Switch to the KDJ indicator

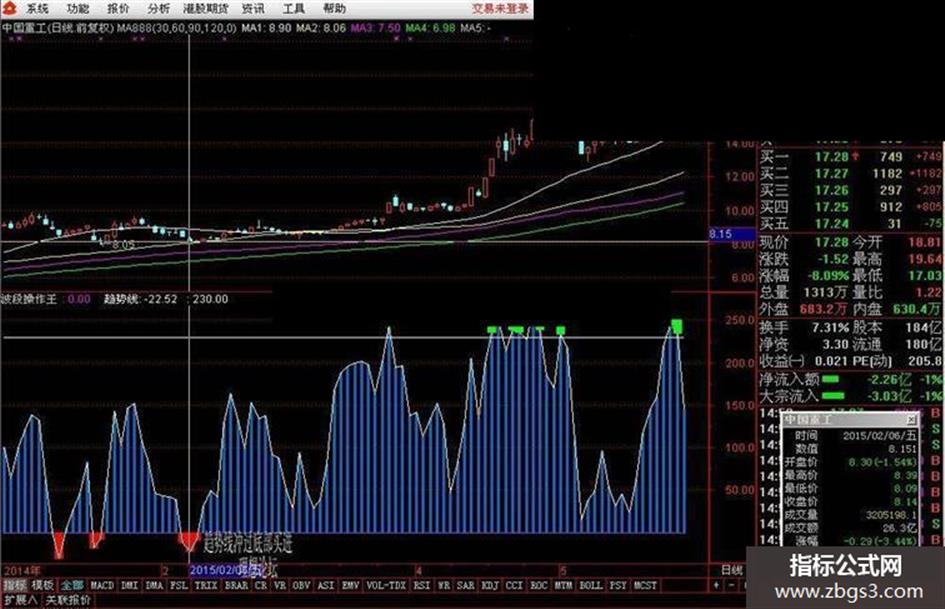[x=490, y=585]
